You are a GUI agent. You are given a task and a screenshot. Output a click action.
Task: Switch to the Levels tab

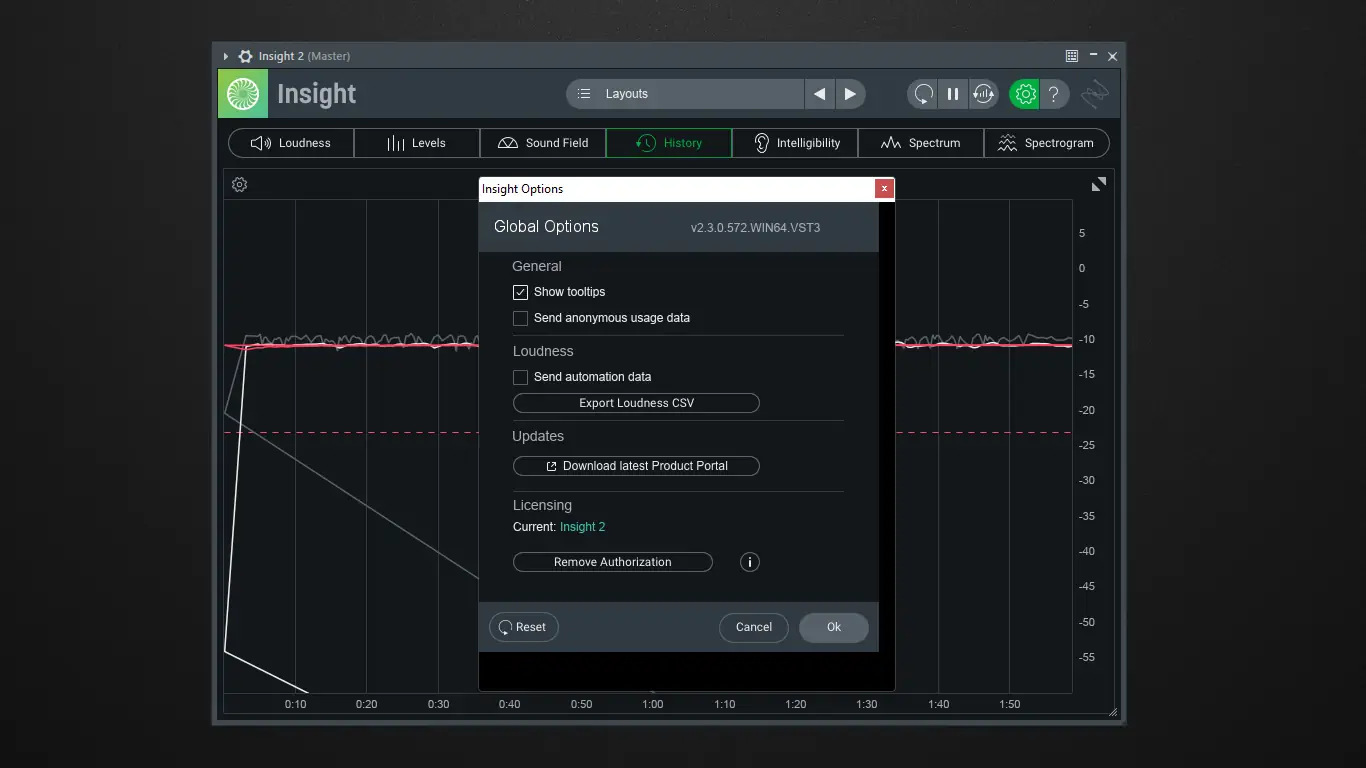417,143
